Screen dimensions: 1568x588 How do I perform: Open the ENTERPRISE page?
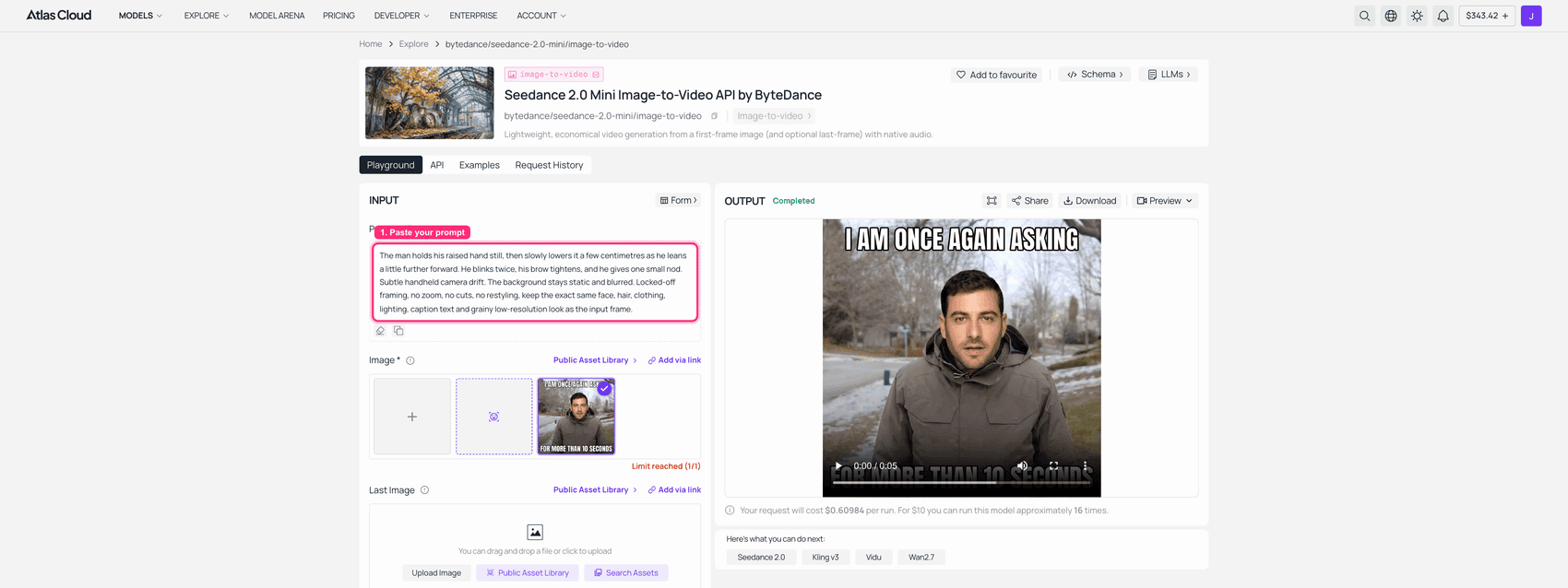tap(473, 16)
